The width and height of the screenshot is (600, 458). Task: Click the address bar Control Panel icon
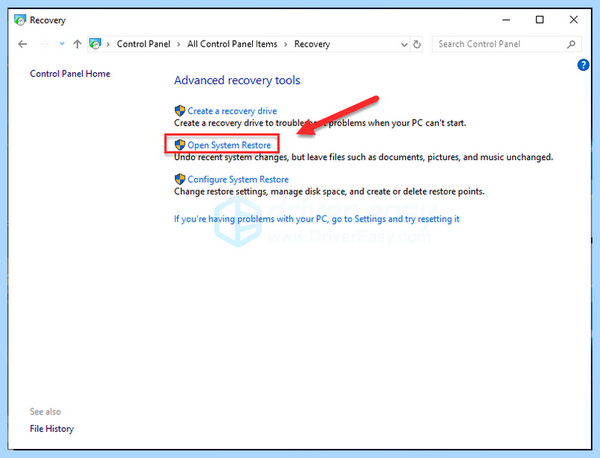point(95,44)
